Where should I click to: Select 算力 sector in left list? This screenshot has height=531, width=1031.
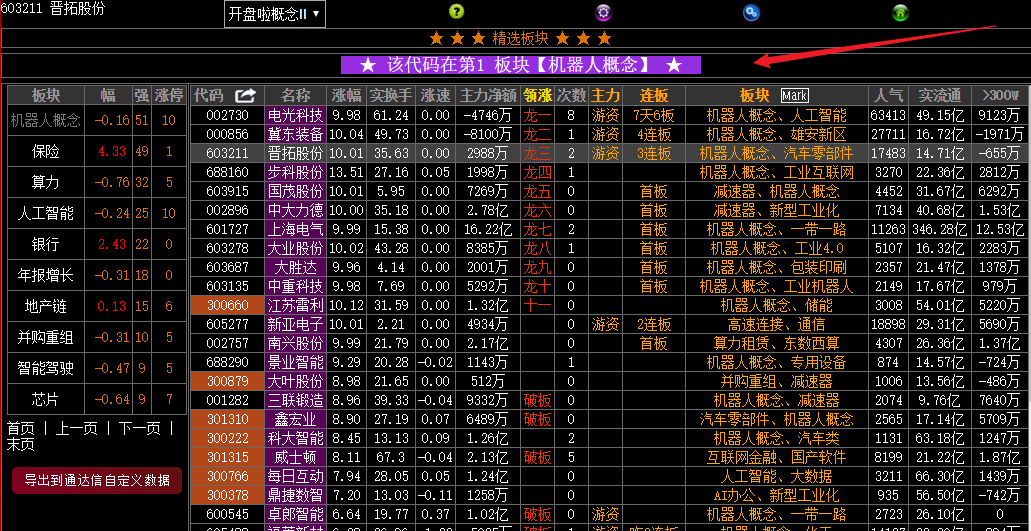click(45, 182)
